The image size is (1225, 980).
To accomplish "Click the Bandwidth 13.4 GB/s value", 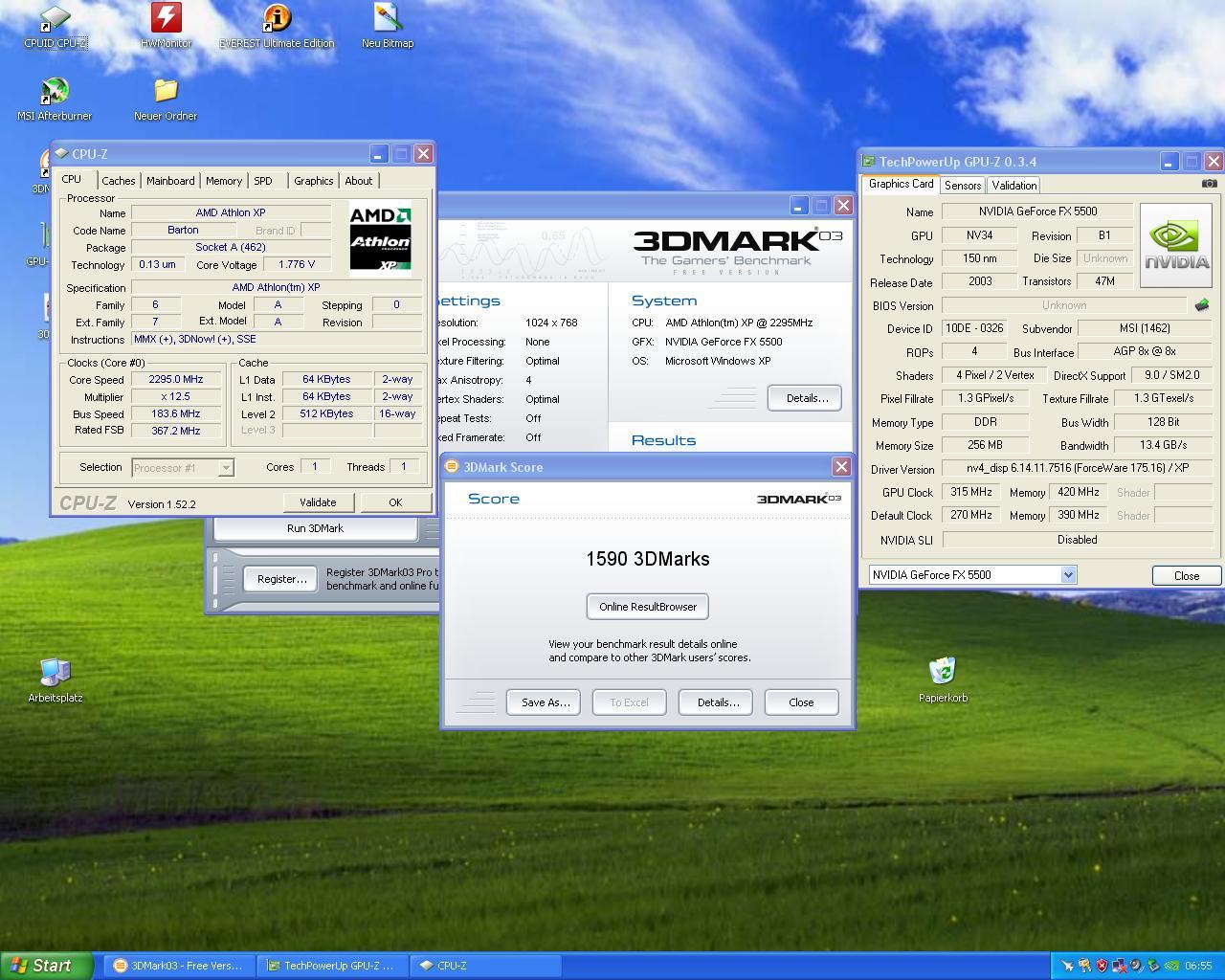I will (x=1163, y=445).
